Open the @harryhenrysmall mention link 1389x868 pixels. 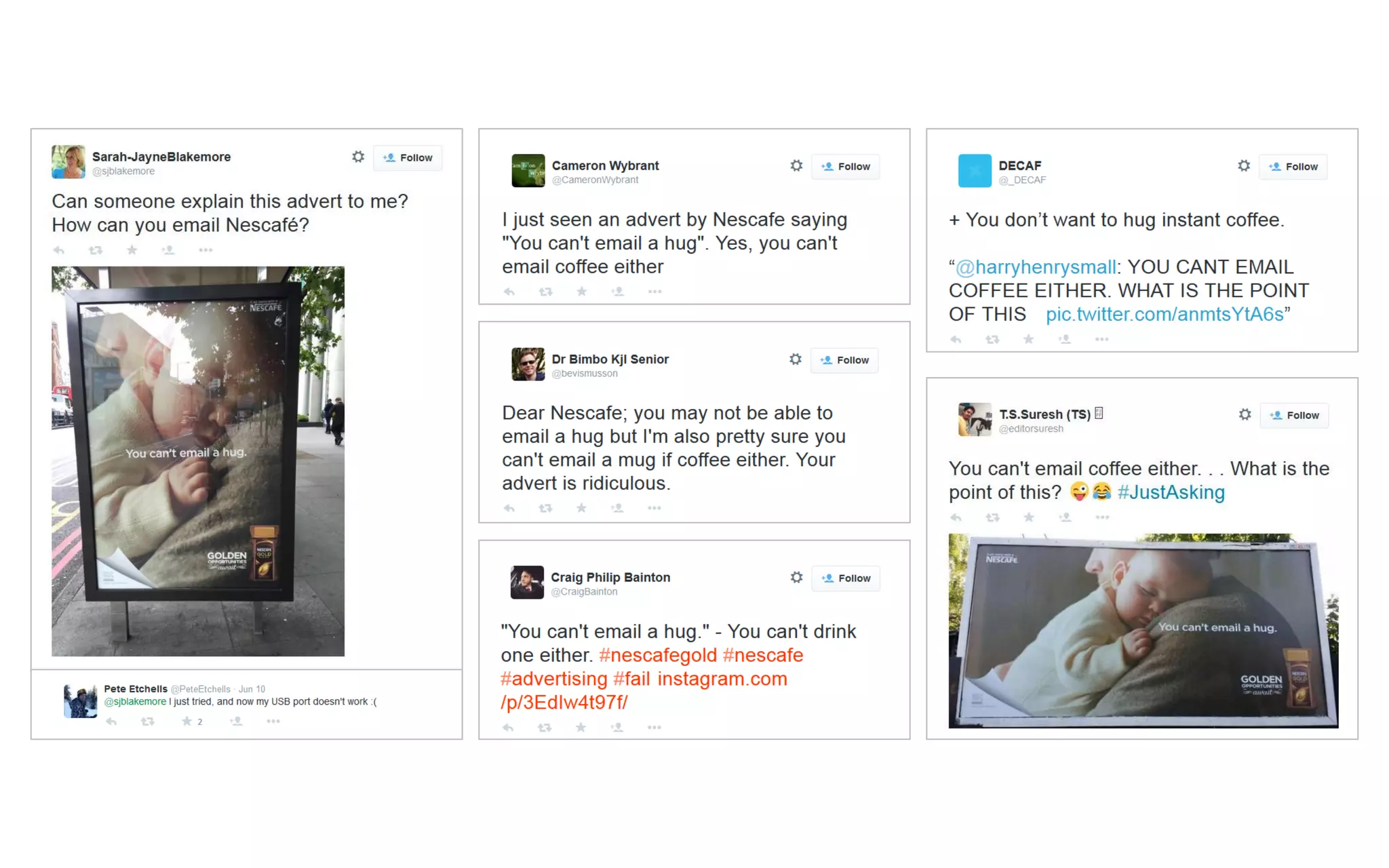coord(1035,267)
